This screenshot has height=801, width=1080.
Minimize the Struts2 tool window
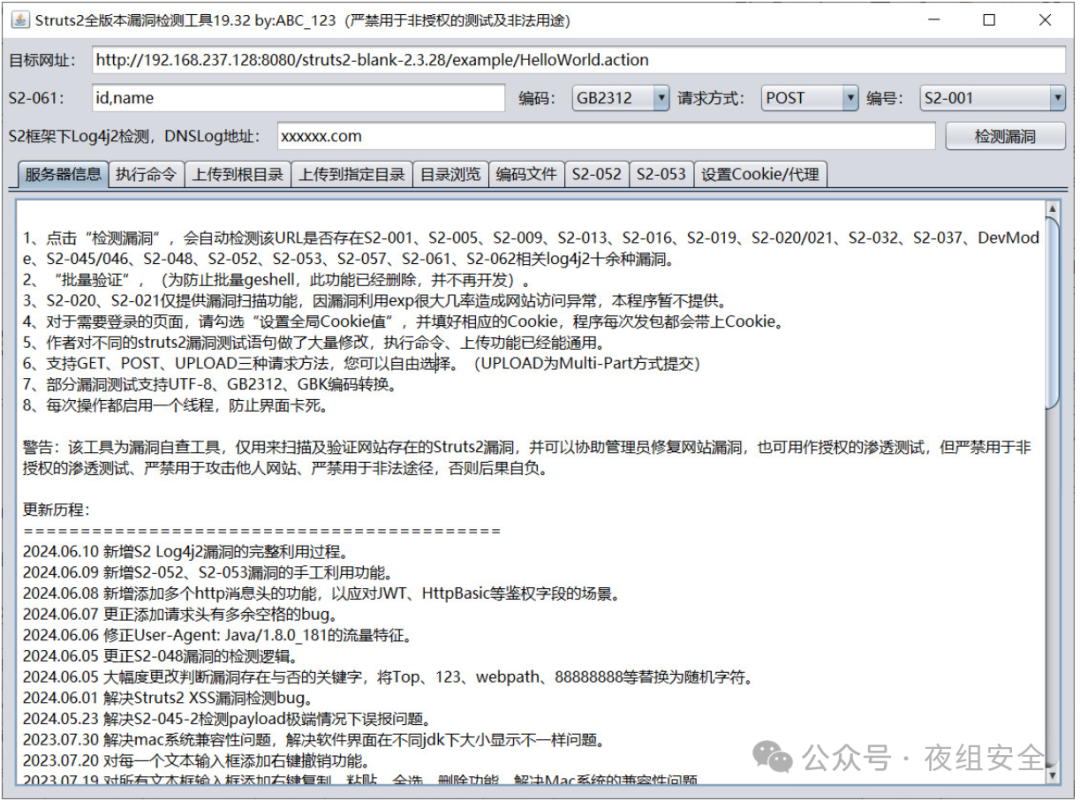(934, 20)
